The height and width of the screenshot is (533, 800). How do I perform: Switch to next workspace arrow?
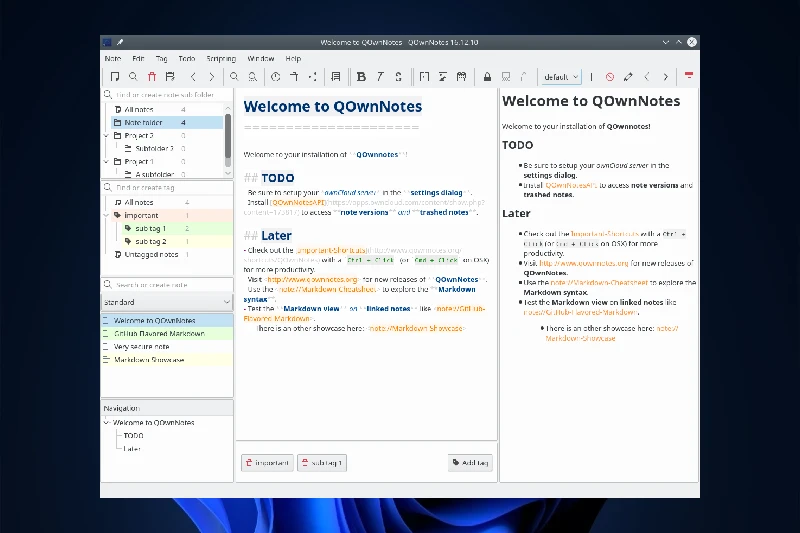[x=665, y=77]
